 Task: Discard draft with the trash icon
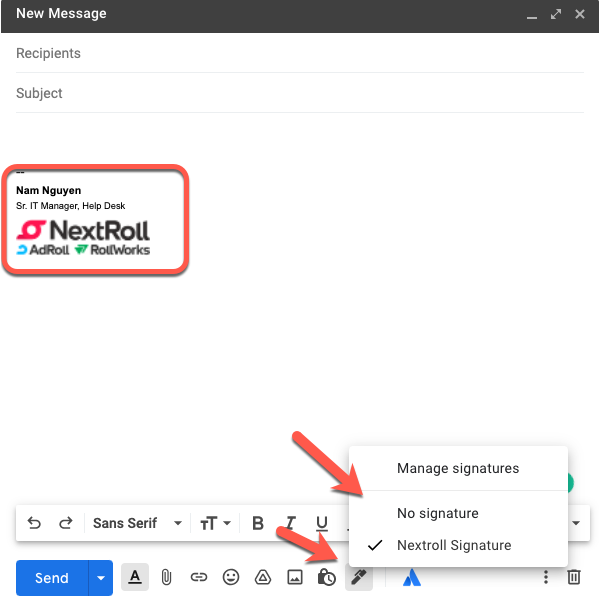tap(574, 577)
